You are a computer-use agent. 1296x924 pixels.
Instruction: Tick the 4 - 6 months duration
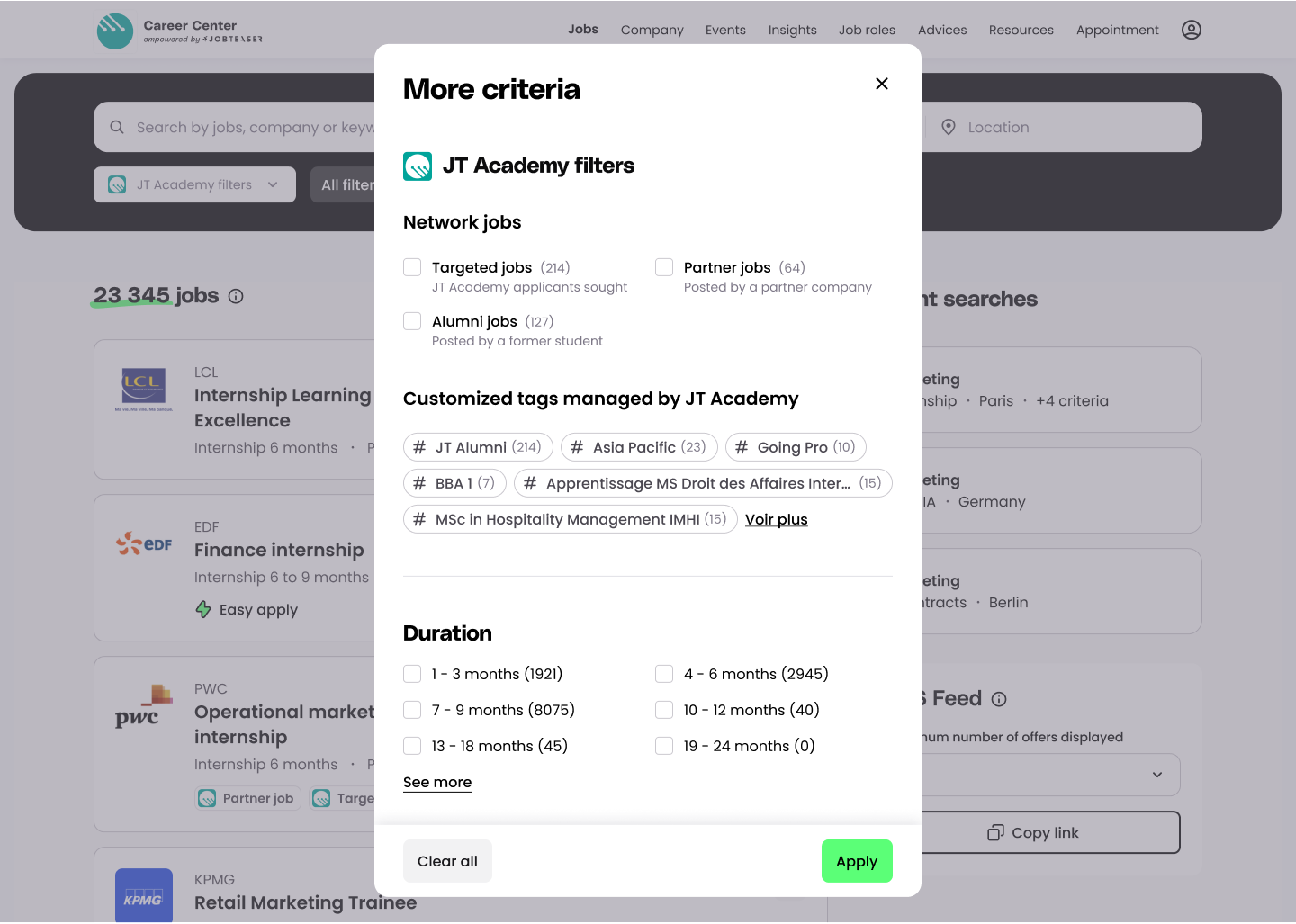click(x=664, y=674)
